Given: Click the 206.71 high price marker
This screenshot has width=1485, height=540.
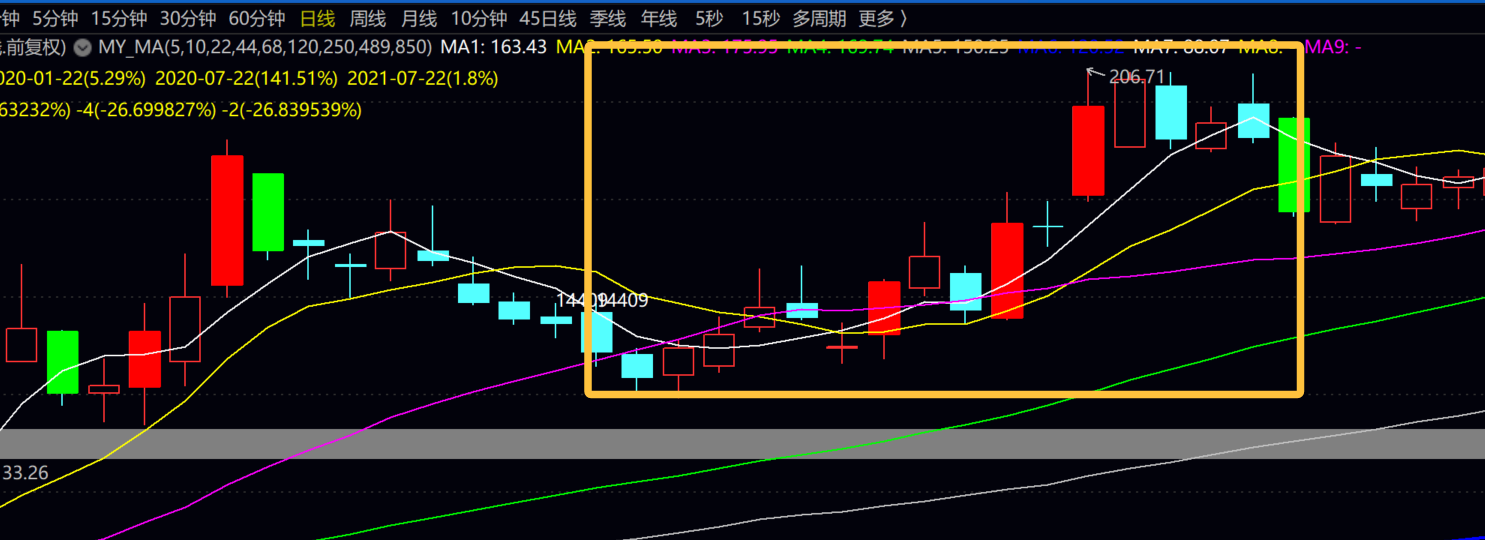Looking at the screenshot, I should point(1137,76).
